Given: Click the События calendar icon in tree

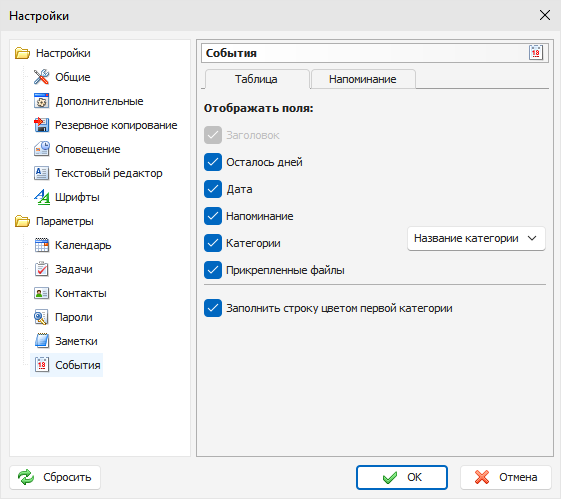Looking at the screenshot, I should click(42, 365).
